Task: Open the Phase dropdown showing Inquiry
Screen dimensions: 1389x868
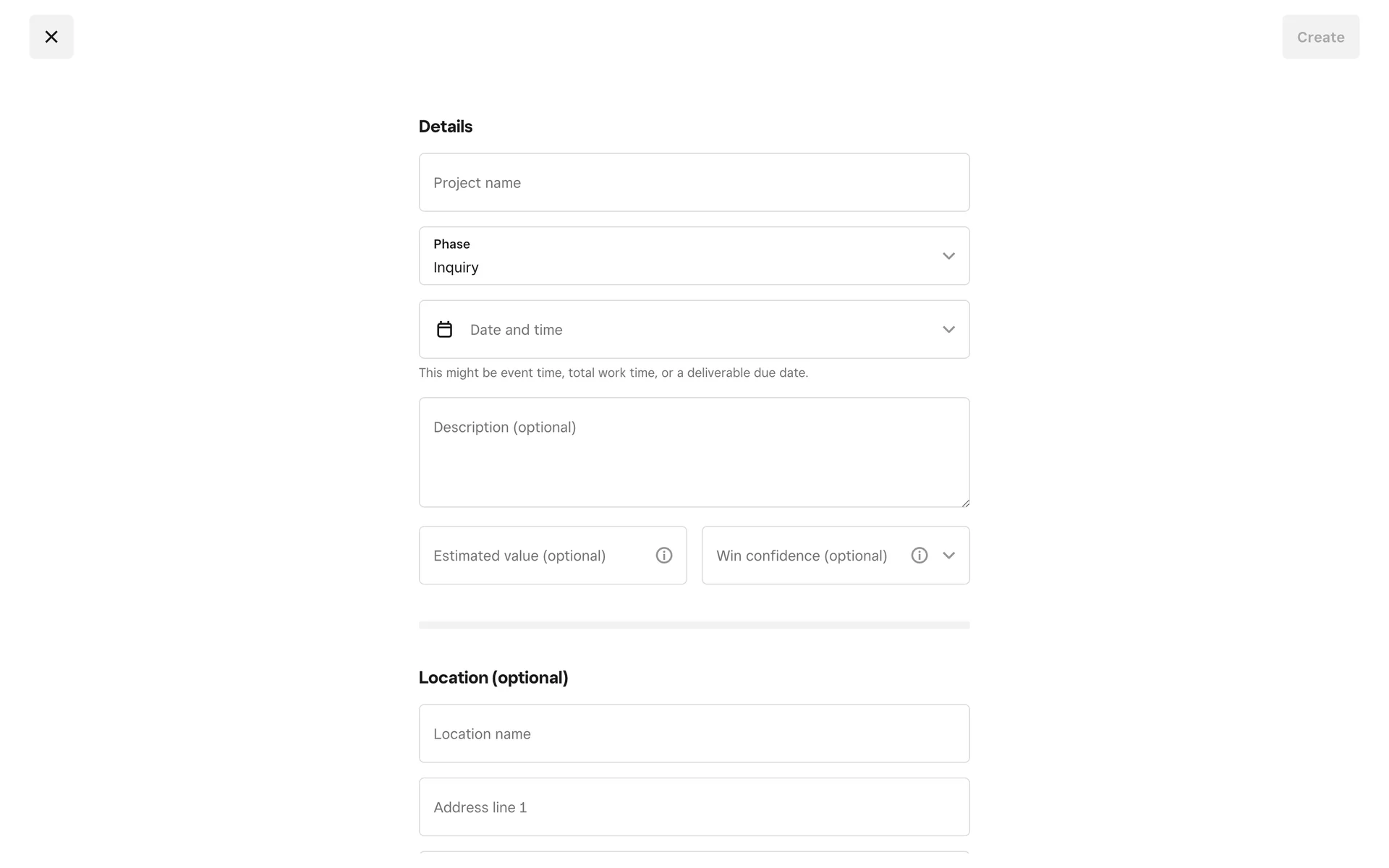Action: tap(680, 256)
